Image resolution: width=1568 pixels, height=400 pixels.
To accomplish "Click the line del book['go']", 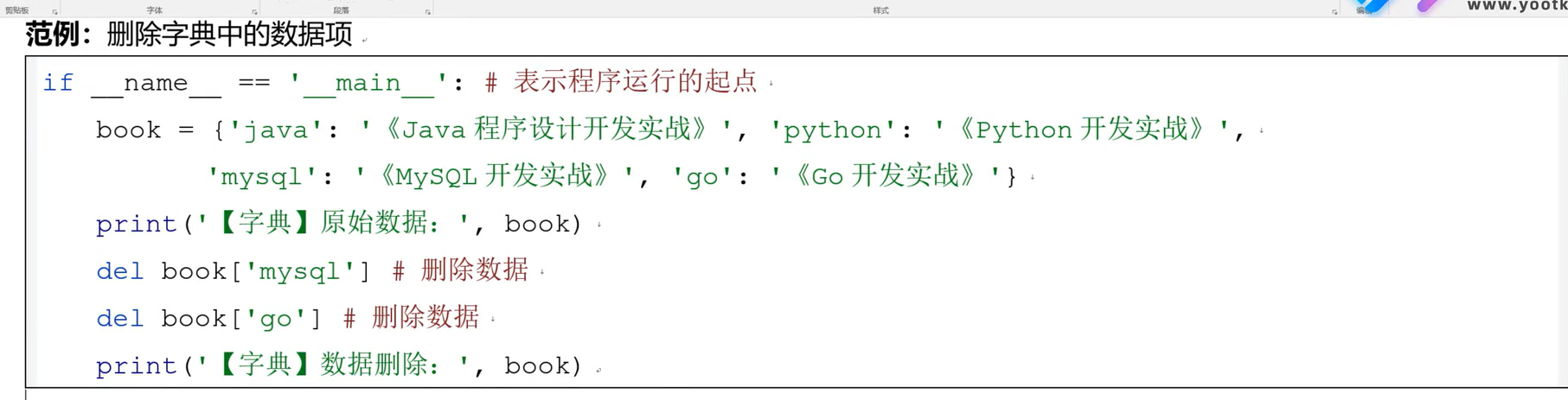I will [209, 320].
